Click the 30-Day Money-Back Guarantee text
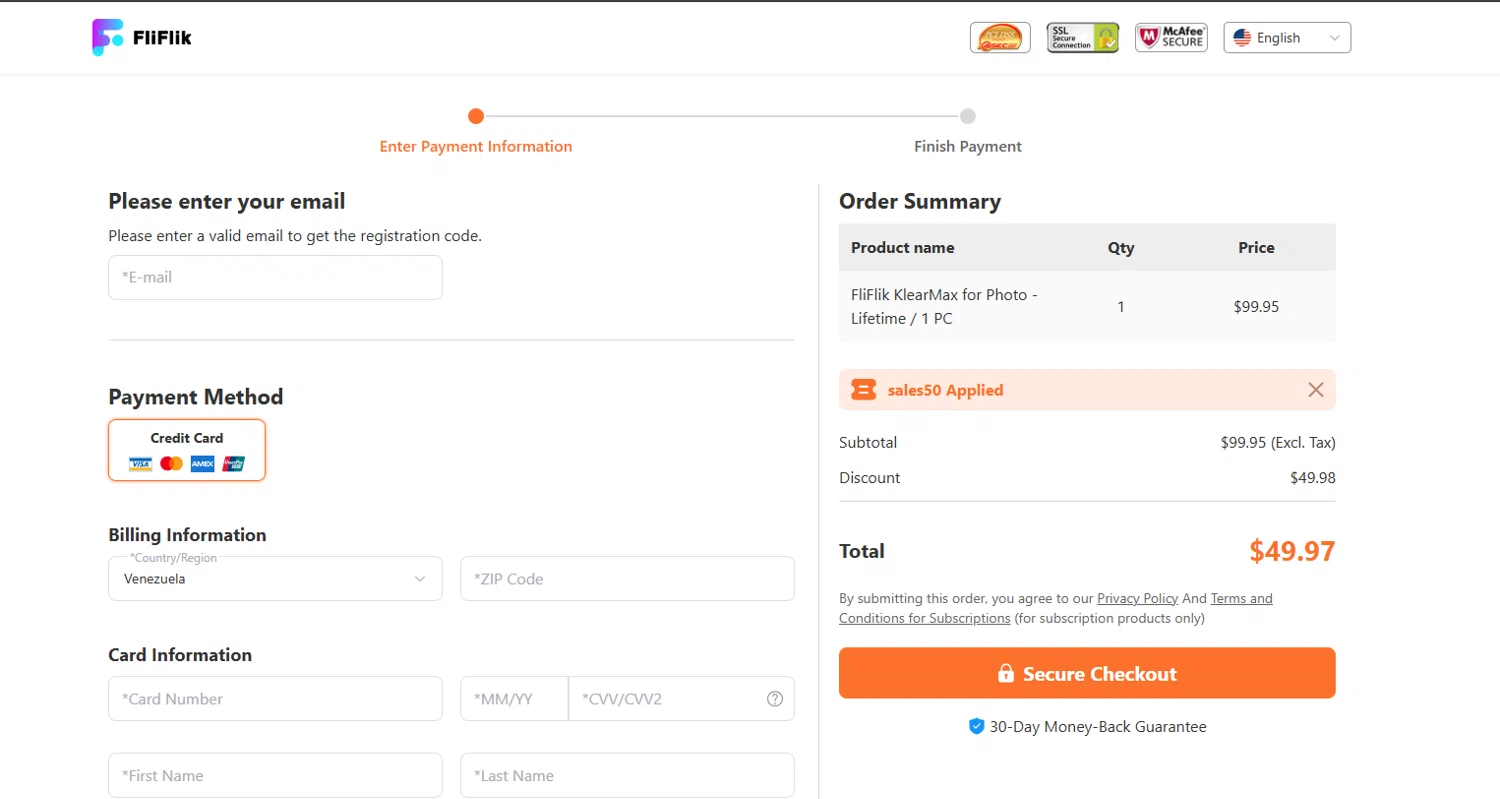 (x=1098, y=727)
